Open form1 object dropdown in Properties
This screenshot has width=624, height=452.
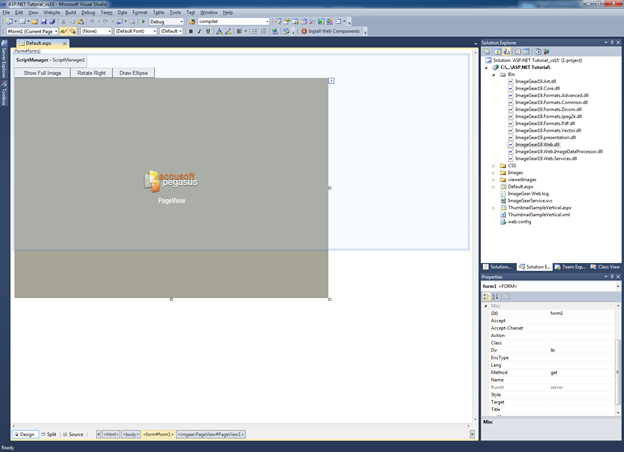click(x=618, y=286)
